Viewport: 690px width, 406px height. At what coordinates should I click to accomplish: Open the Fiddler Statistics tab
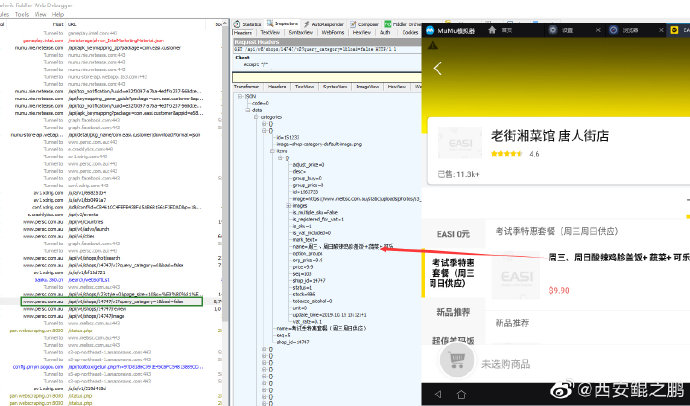point(247,24)
